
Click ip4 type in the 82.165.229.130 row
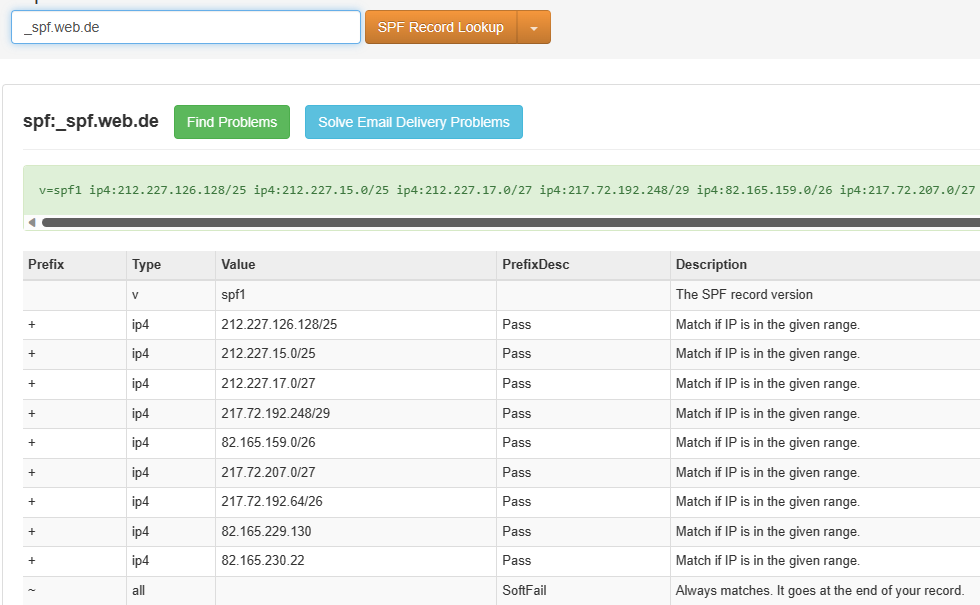click(x=140, y=531)
